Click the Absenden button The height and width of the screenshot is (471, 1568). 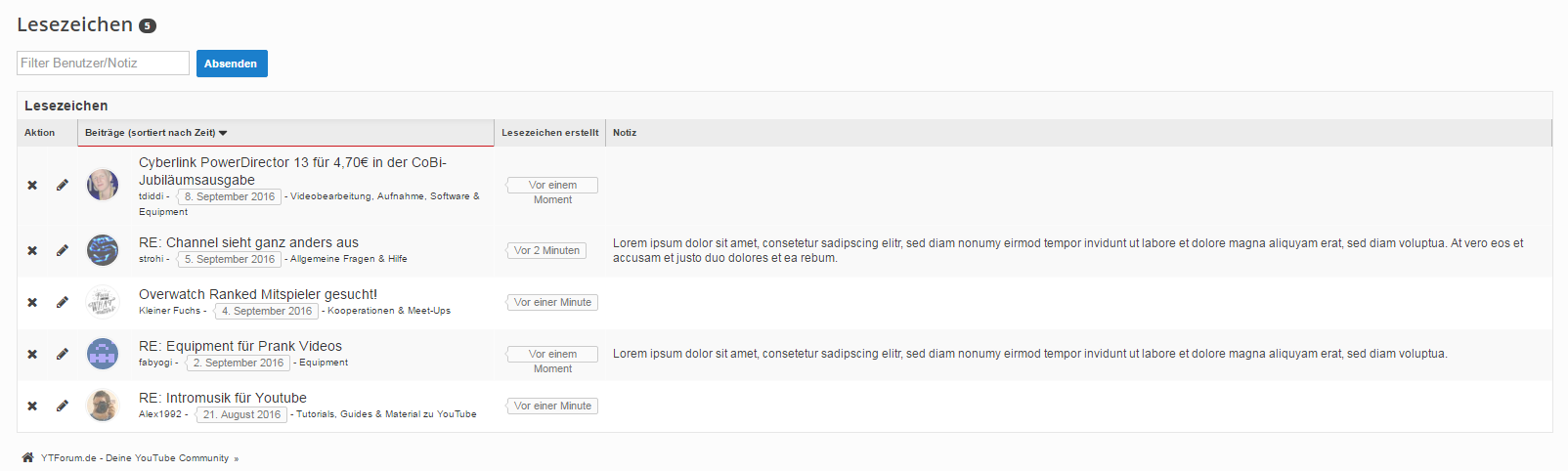(x=232, y=64)
